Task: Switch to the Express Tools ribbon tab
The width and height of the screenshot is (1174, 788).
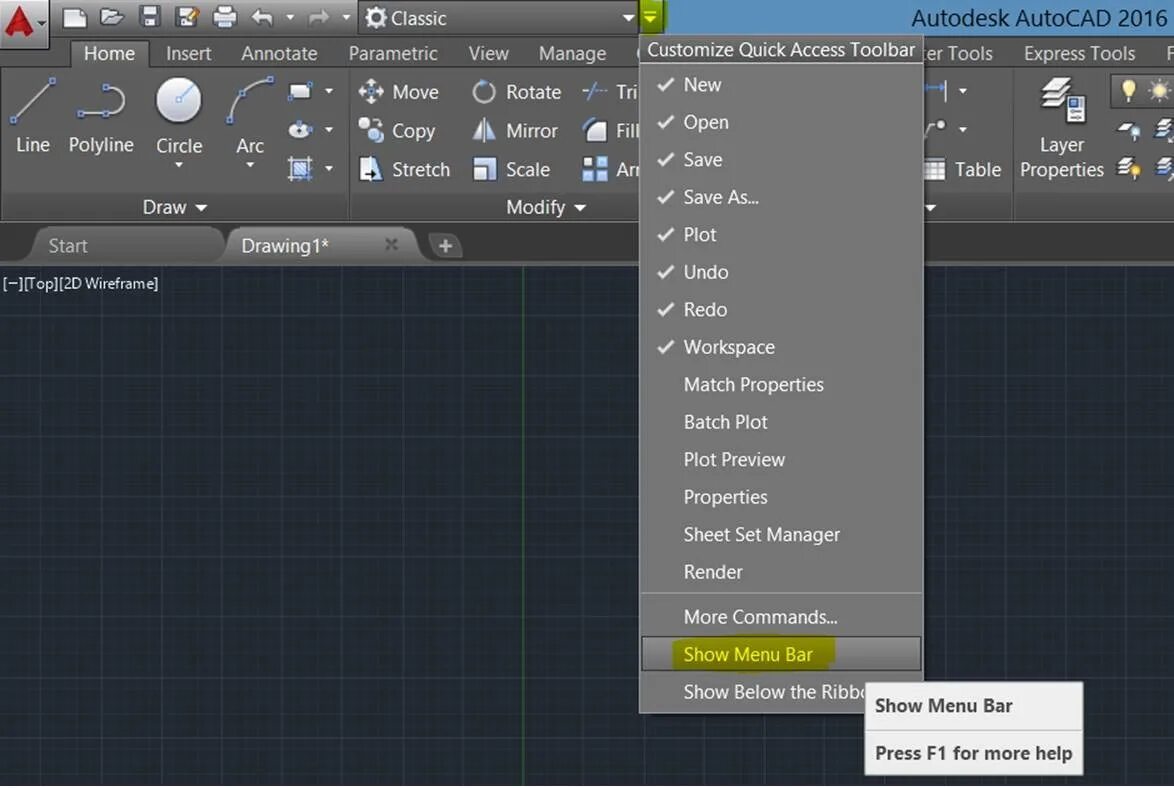Action: 1080,54
